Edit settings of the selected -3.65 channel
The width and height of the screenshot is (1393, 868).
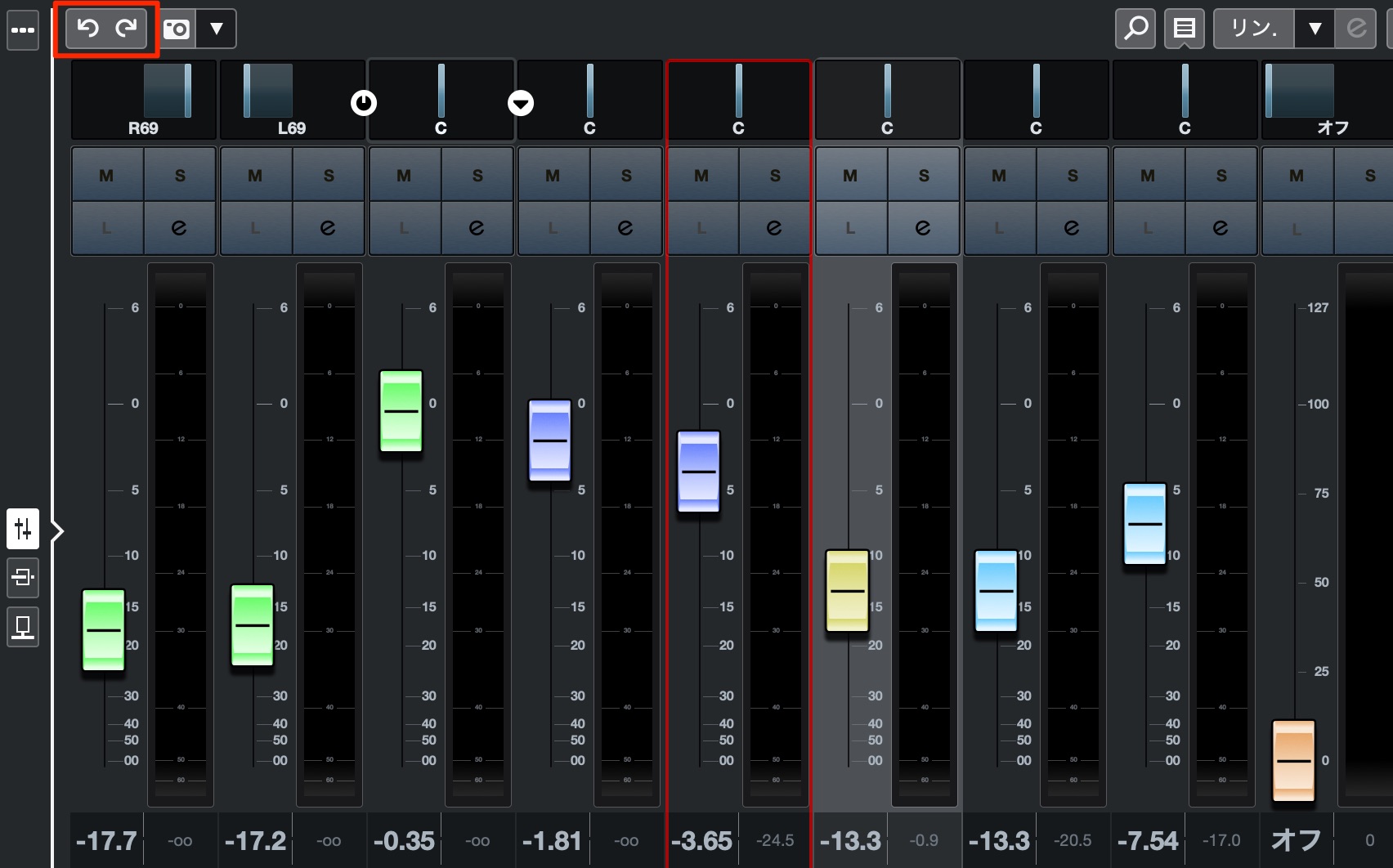(x=775, y=228)
